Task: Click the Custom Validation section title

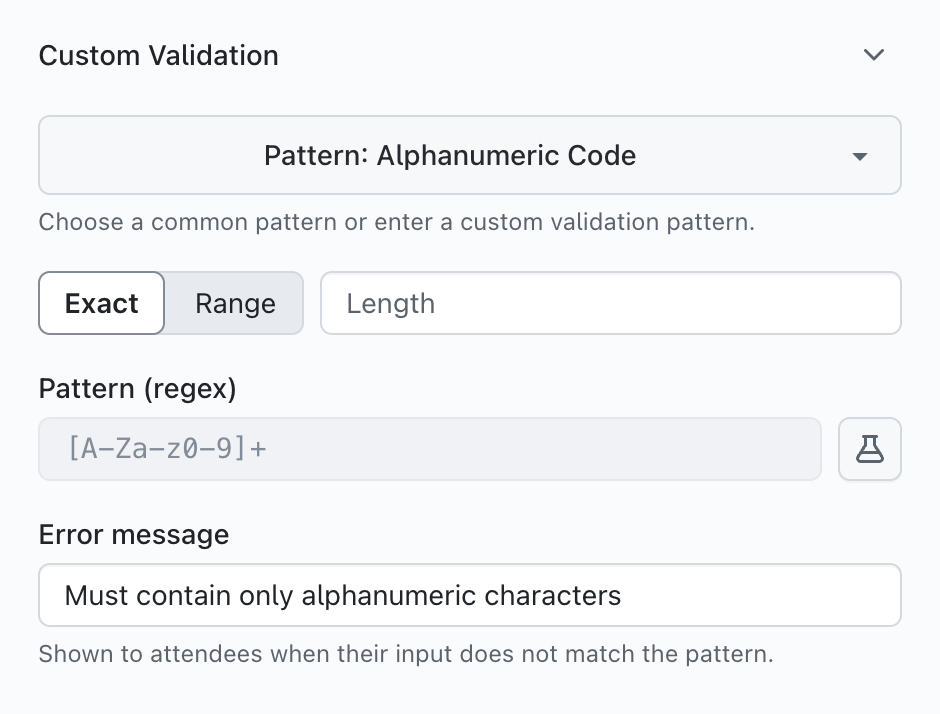Action: 158,55
